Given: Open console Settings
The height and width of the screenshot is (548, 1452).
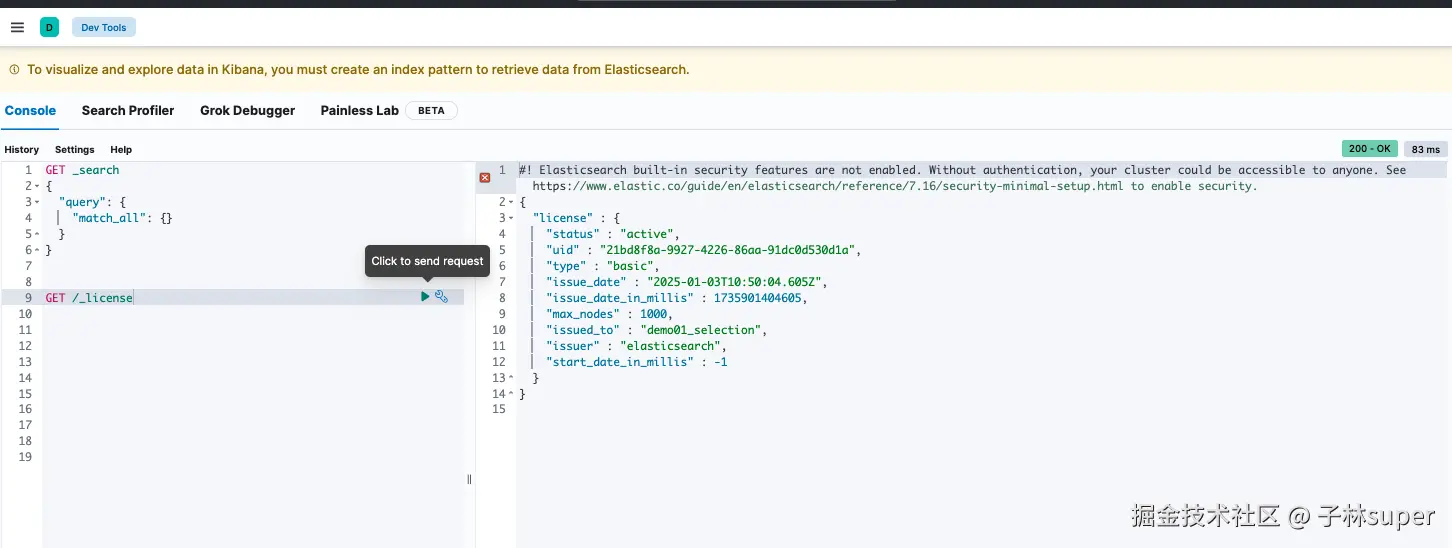Looking at the screenshot, I should tap(75, 150).
